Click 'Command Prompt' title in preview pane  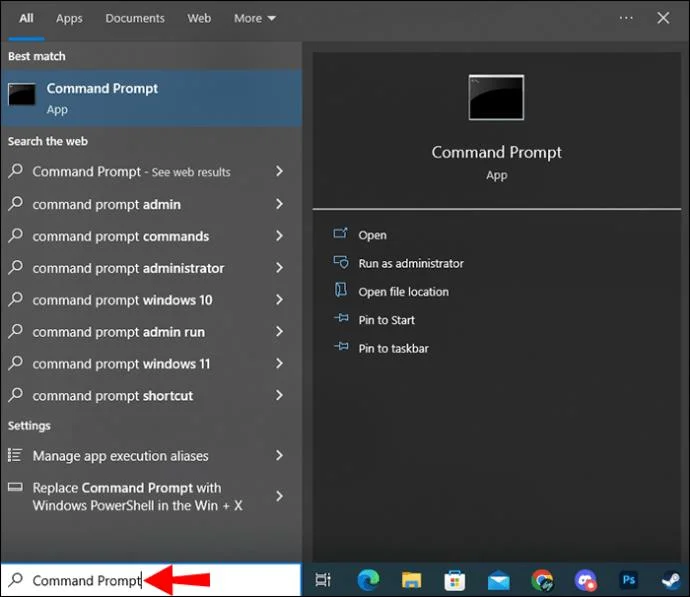(x=496, y=153)
